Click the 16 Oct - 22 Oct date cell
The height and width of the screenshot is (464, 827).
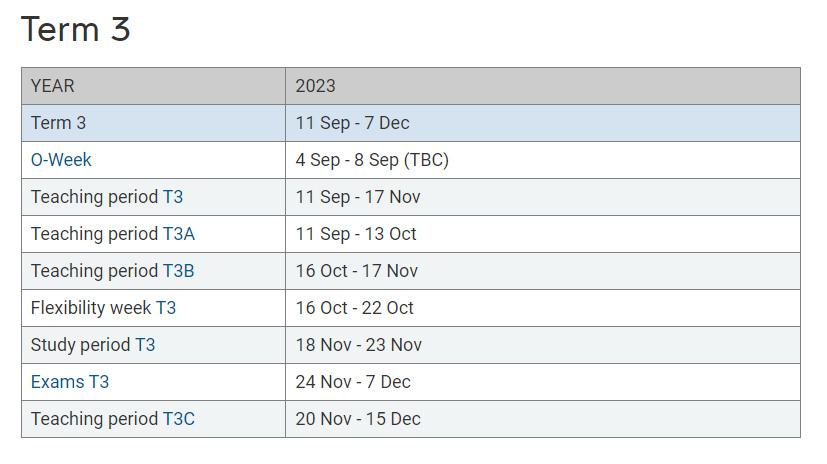click(x=543, y=307)
